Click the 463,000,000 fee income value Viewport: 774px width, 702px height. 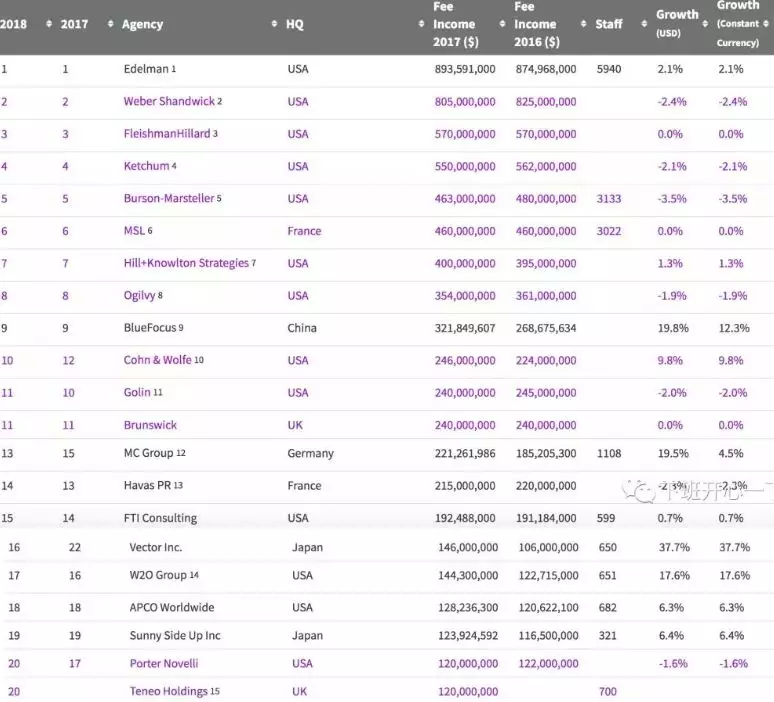coord(464,198)
